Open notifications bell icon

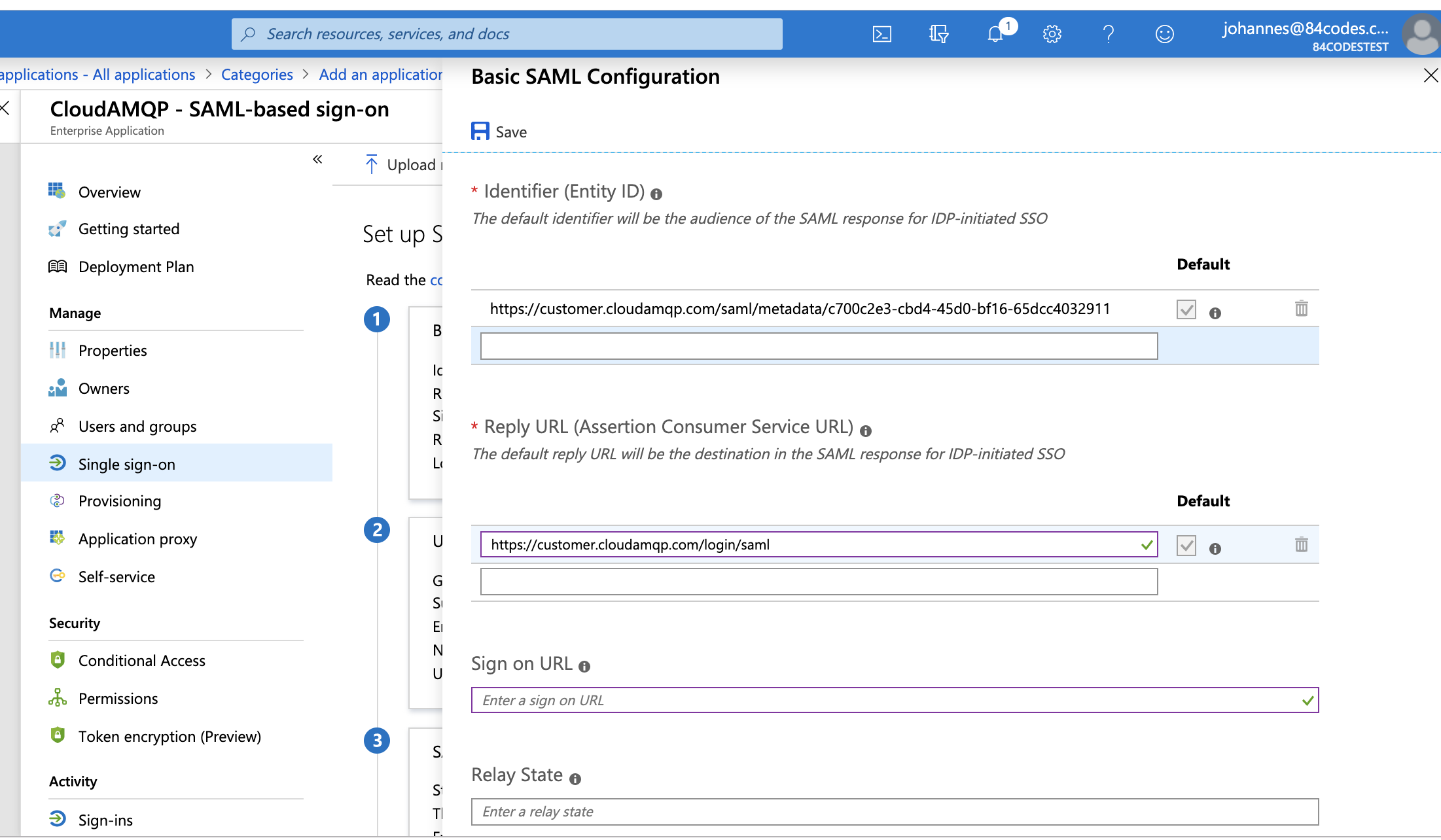[x=995, y=34]
